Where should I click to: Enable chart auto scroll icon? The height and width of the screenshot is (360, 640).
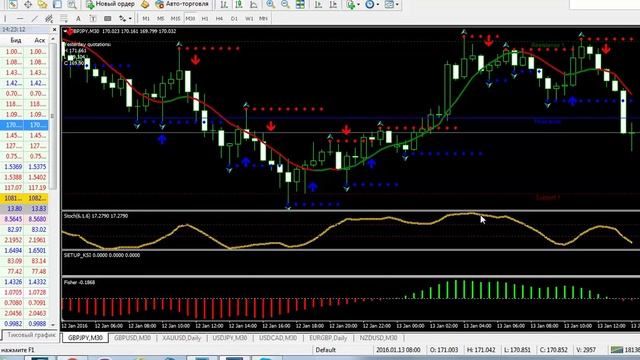(318, 4)
